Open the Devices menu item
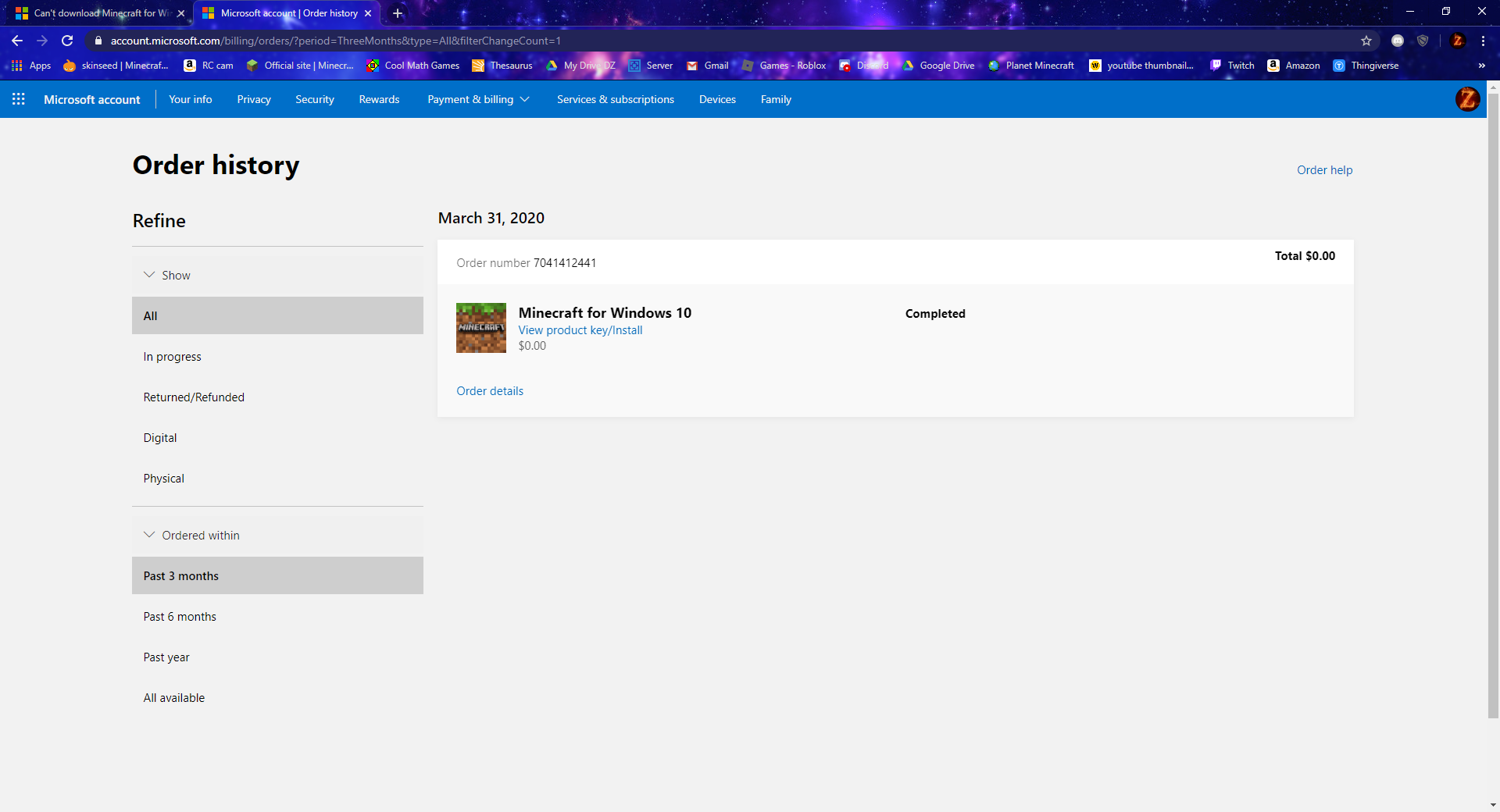 [717, 99]
